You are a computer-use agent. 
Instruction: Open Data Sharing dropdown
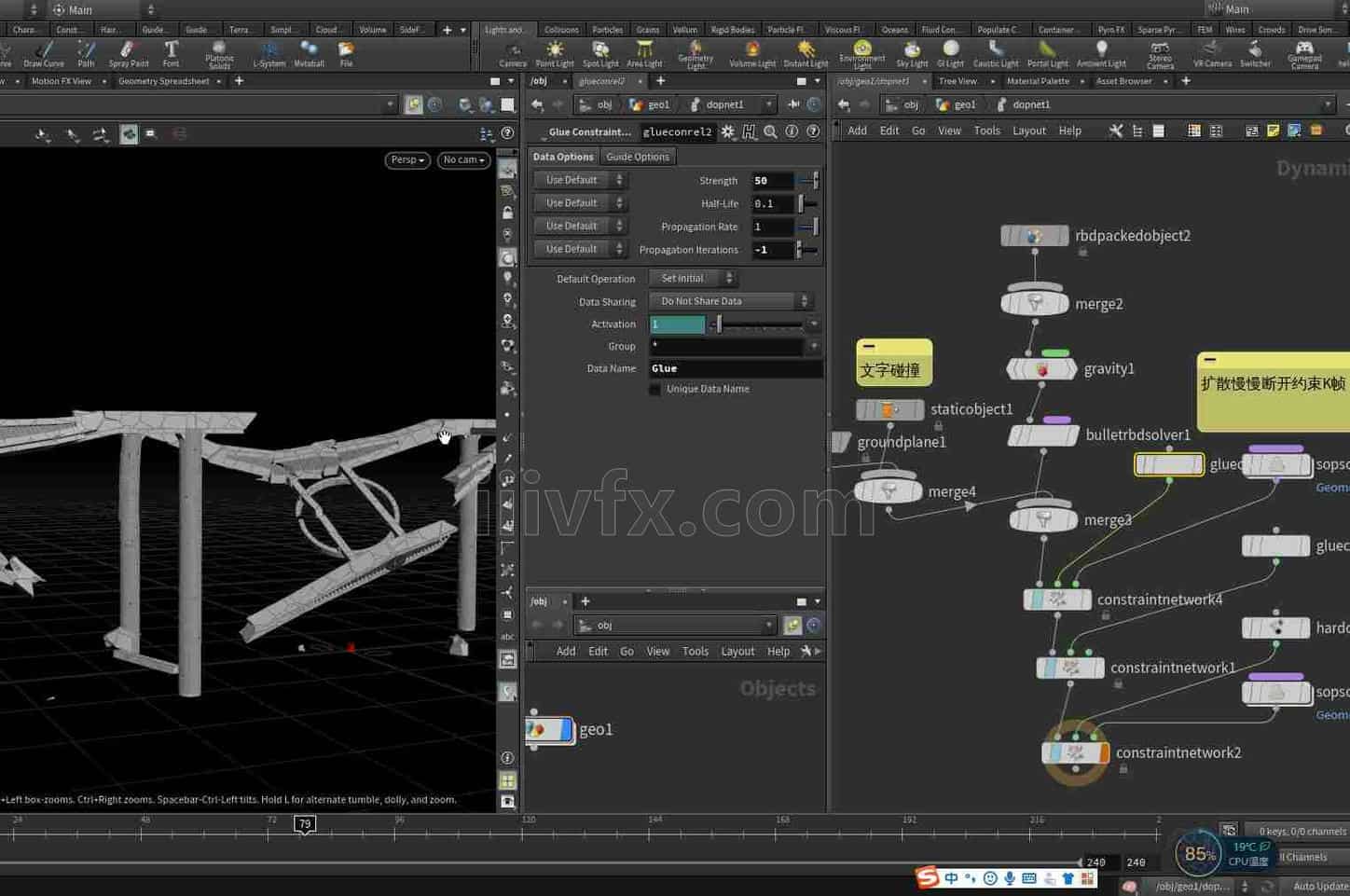pyautogui.click(x=730, y=301)
